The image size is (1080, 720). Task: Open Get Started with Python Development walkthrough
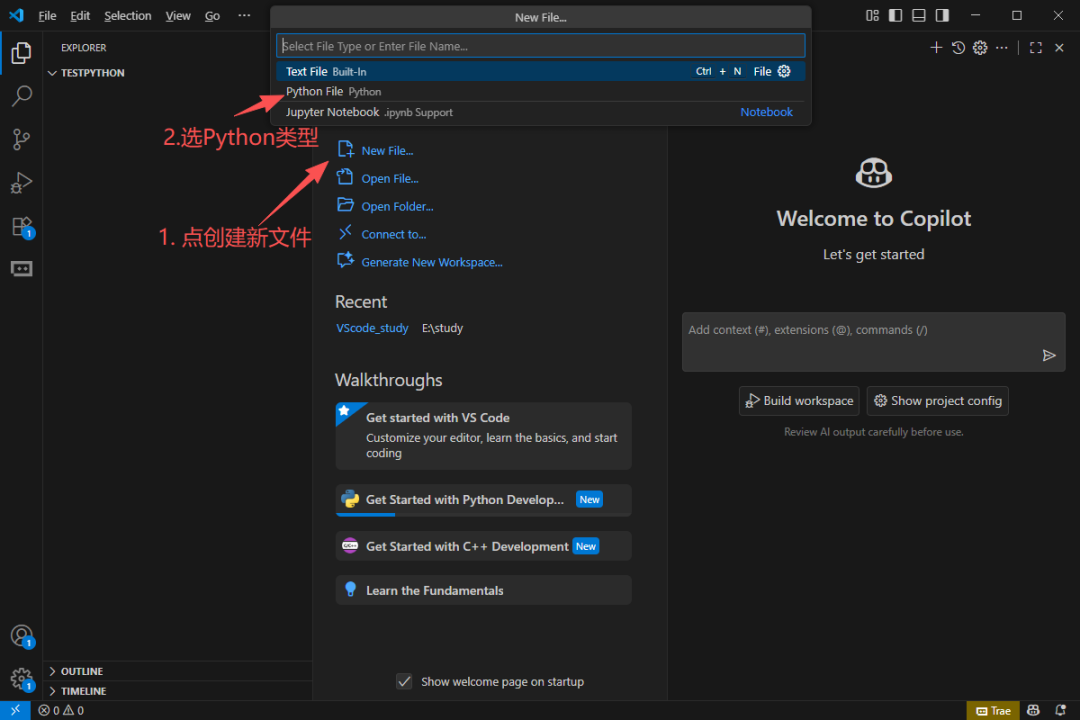pyautogui.click(x=484, y=500)
